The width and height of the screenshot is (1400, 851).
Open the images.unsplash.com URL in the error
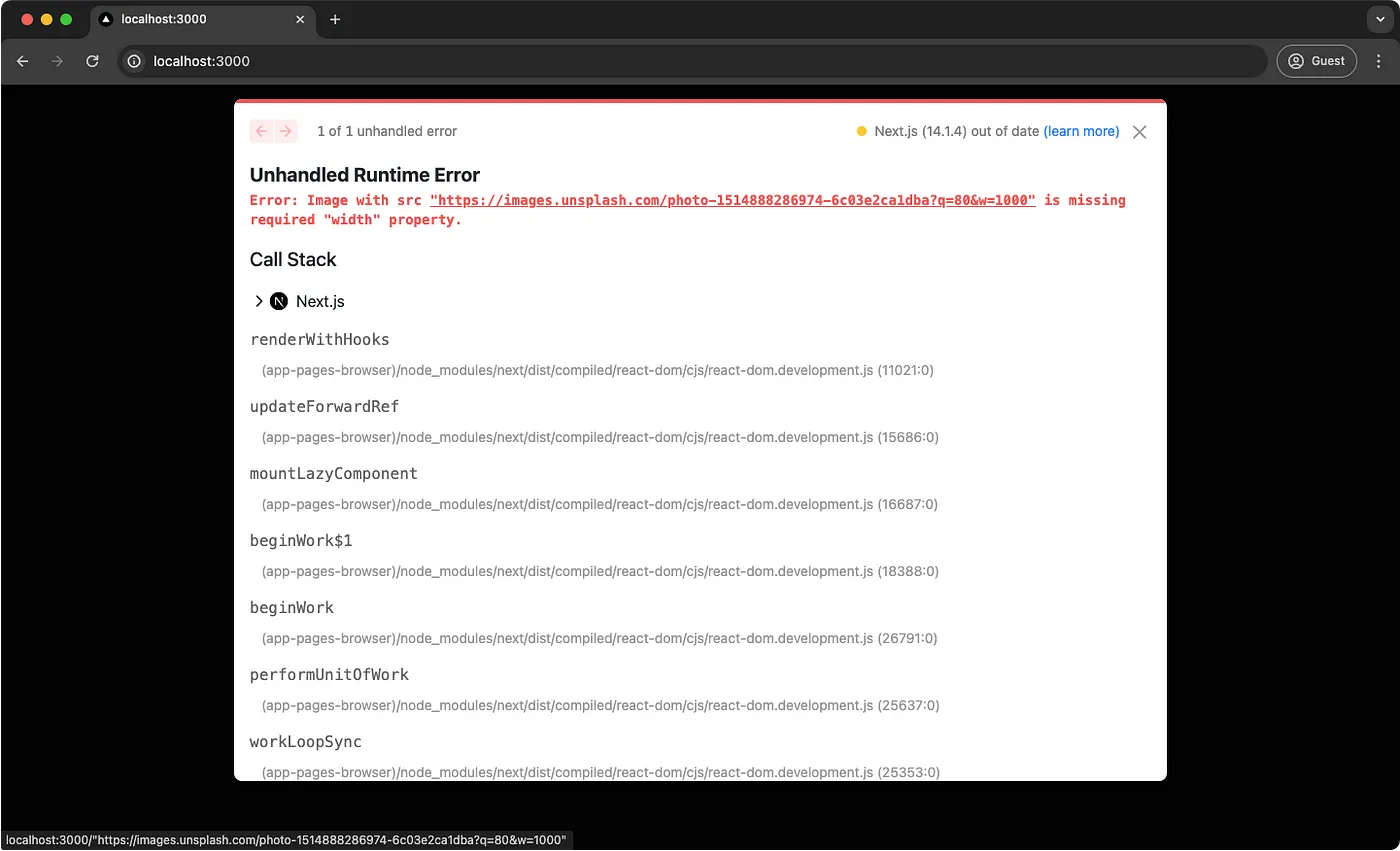(732, 200)
